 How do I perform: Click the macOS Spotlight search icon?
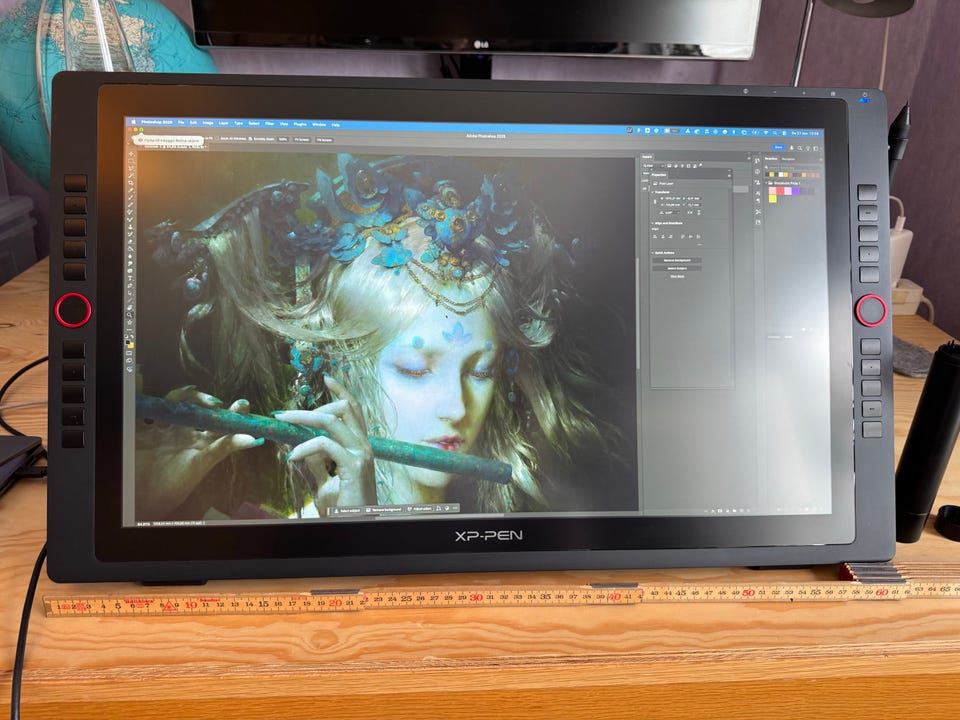[775, 132]
